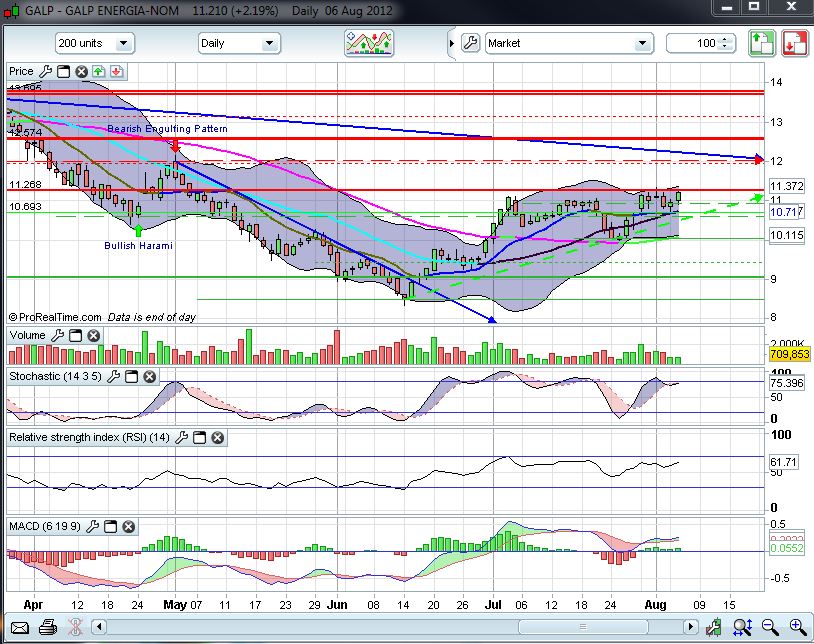Maximize the MACD panel

110,527
